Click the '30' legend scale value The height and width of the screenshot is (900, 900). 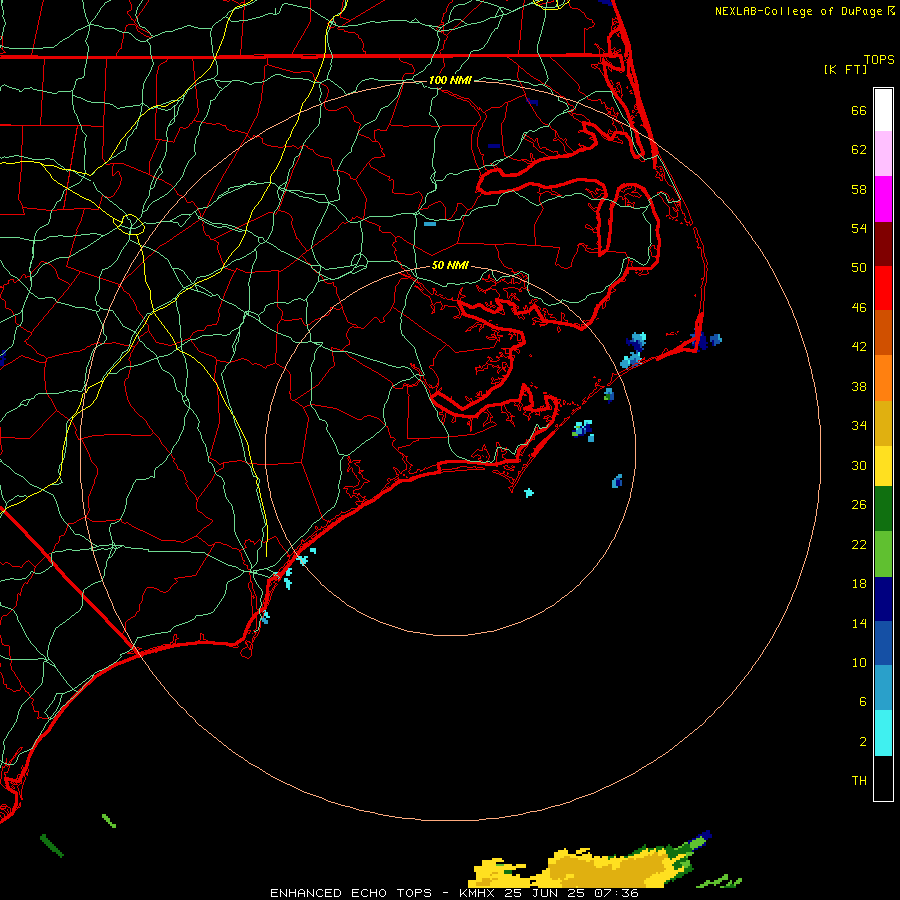point(859,465)
